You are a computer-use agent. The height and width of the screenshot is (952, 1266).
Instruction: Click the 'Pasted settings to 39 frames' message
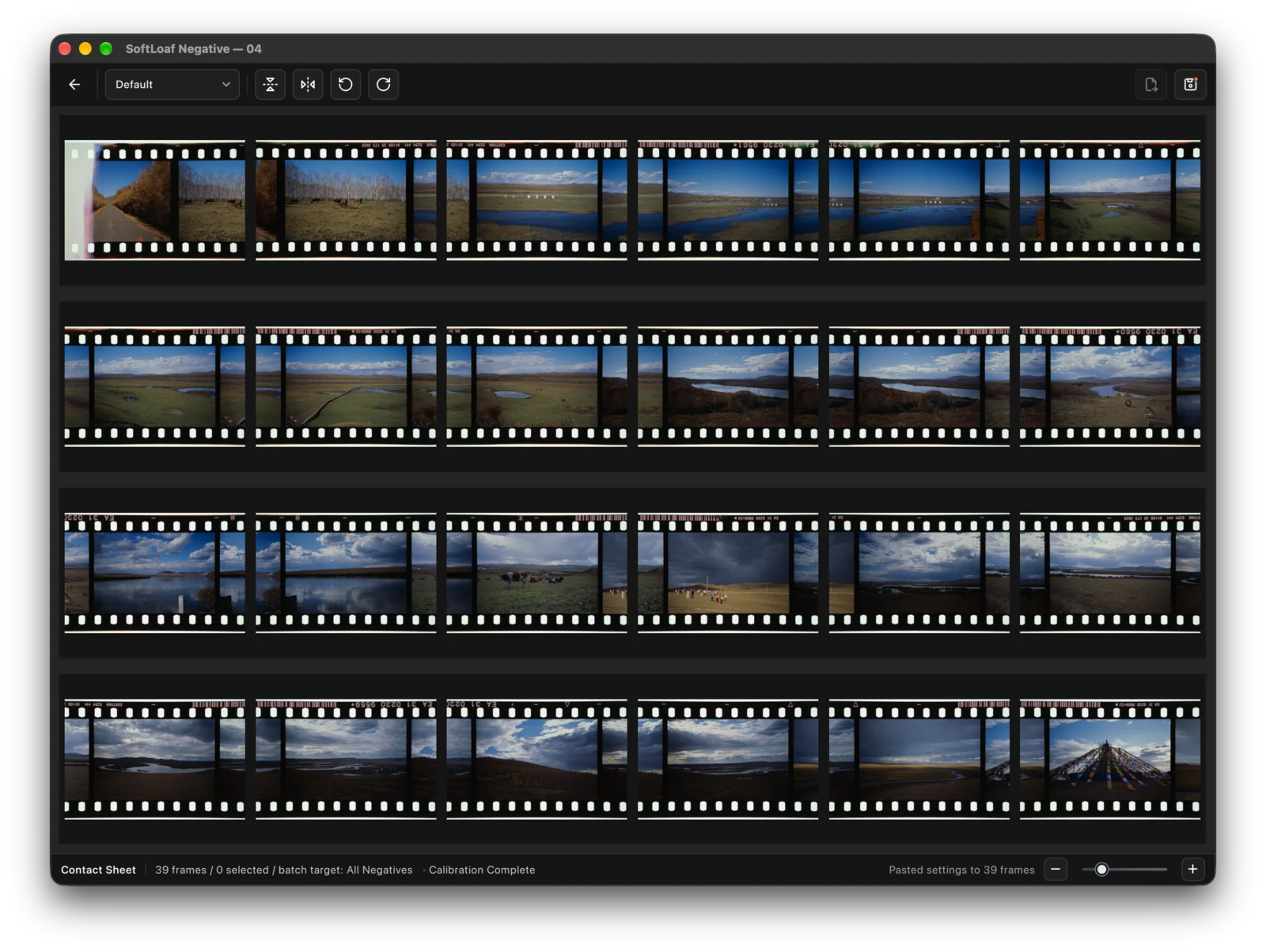(x=961, y=870)
